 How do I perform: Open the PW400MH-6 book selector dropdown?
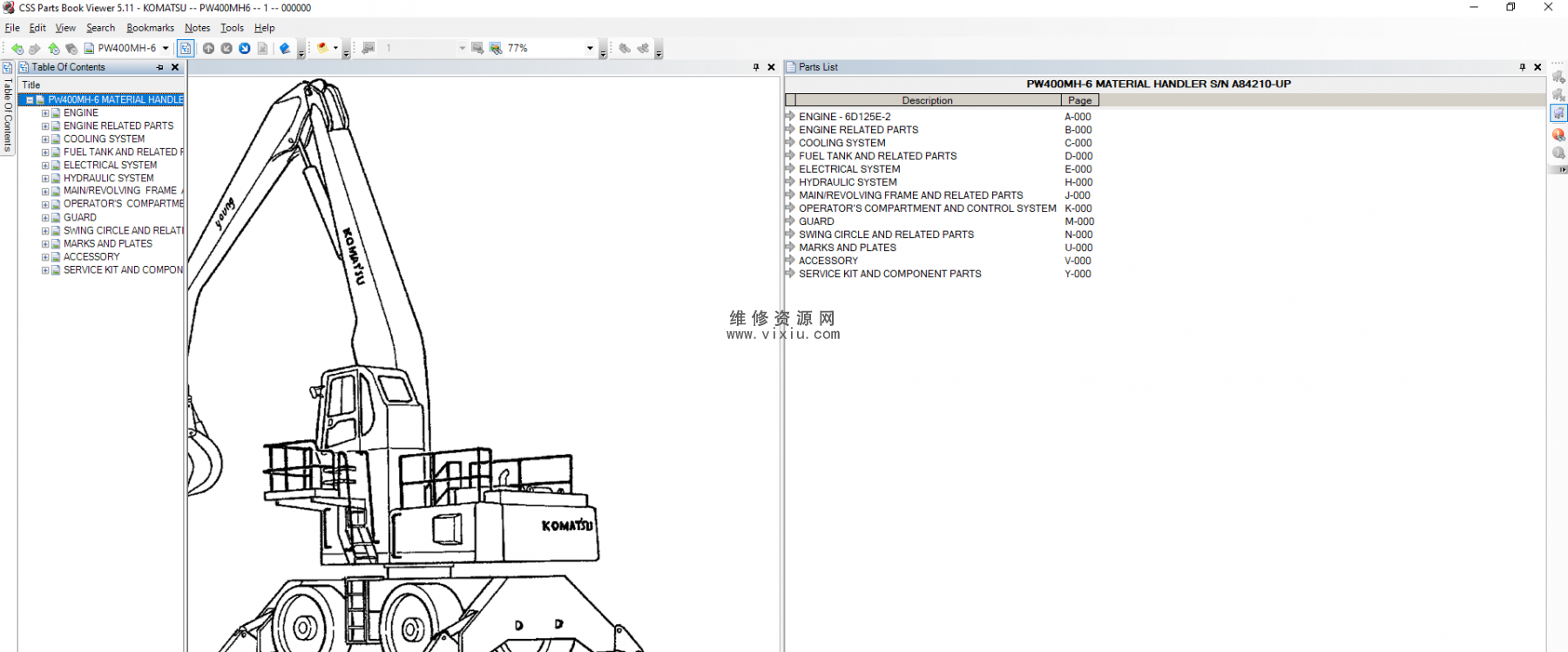(x=166, y=49)
